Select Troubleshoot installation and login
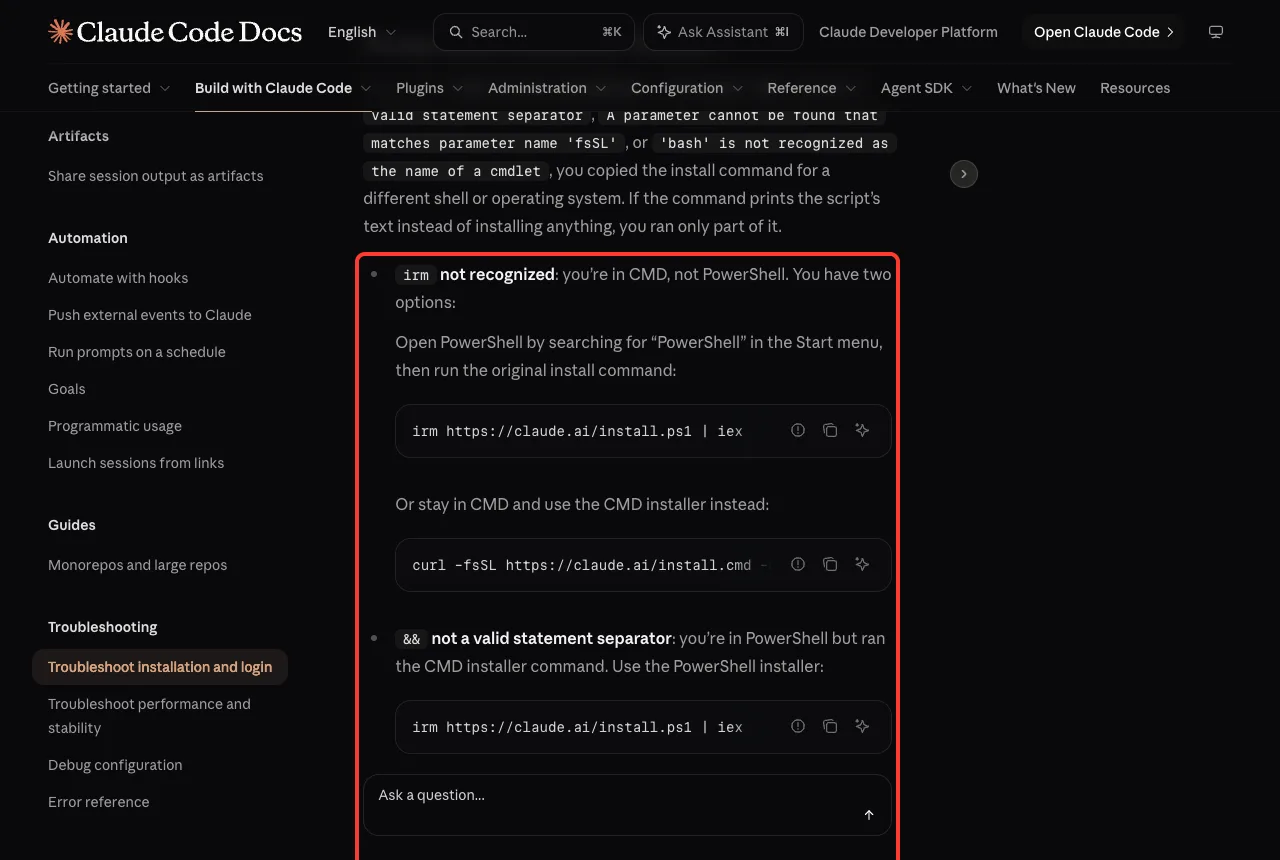Image resolution: width=1280 pixels, height=860 pixels. tap(160, 667)
